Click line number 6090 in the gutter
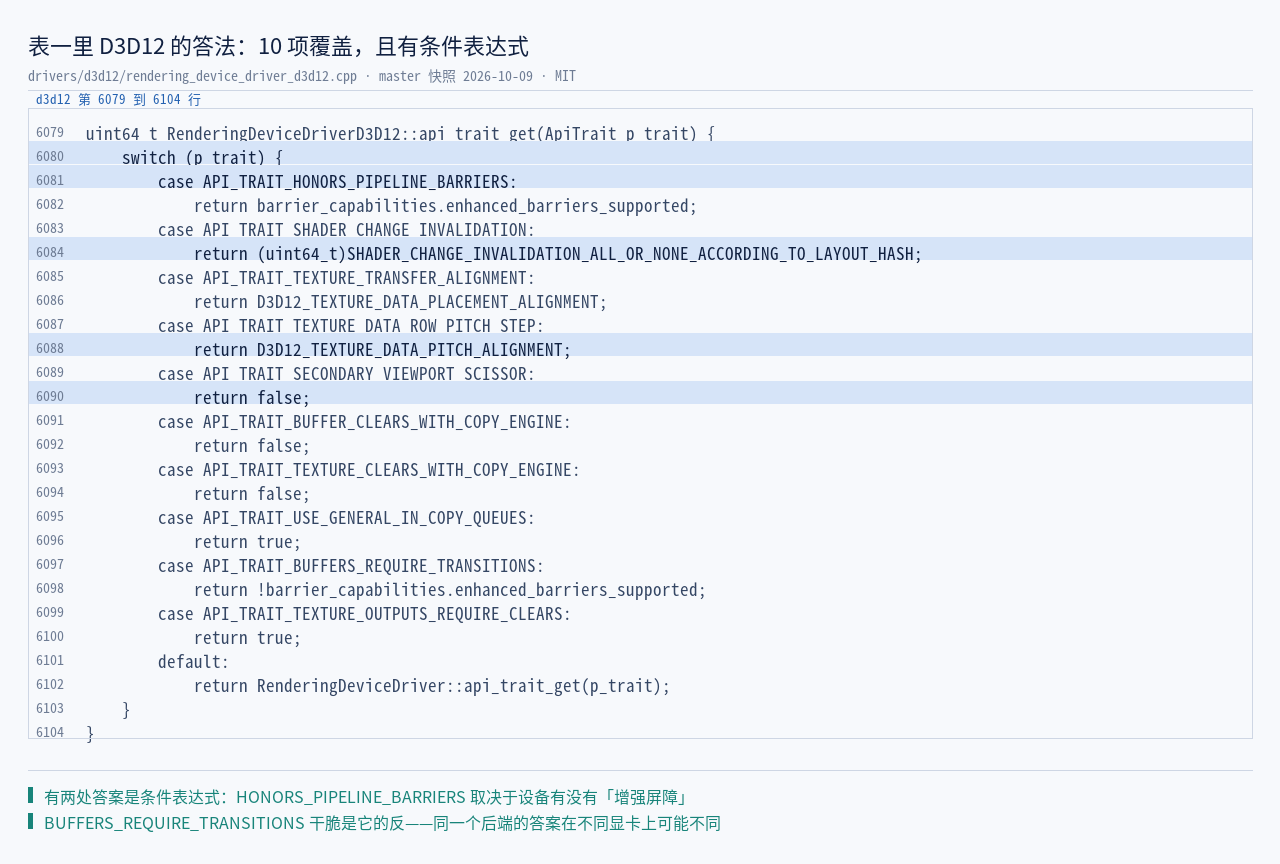The height and width of the screenshot is (864, 1280). click(50, 397)
